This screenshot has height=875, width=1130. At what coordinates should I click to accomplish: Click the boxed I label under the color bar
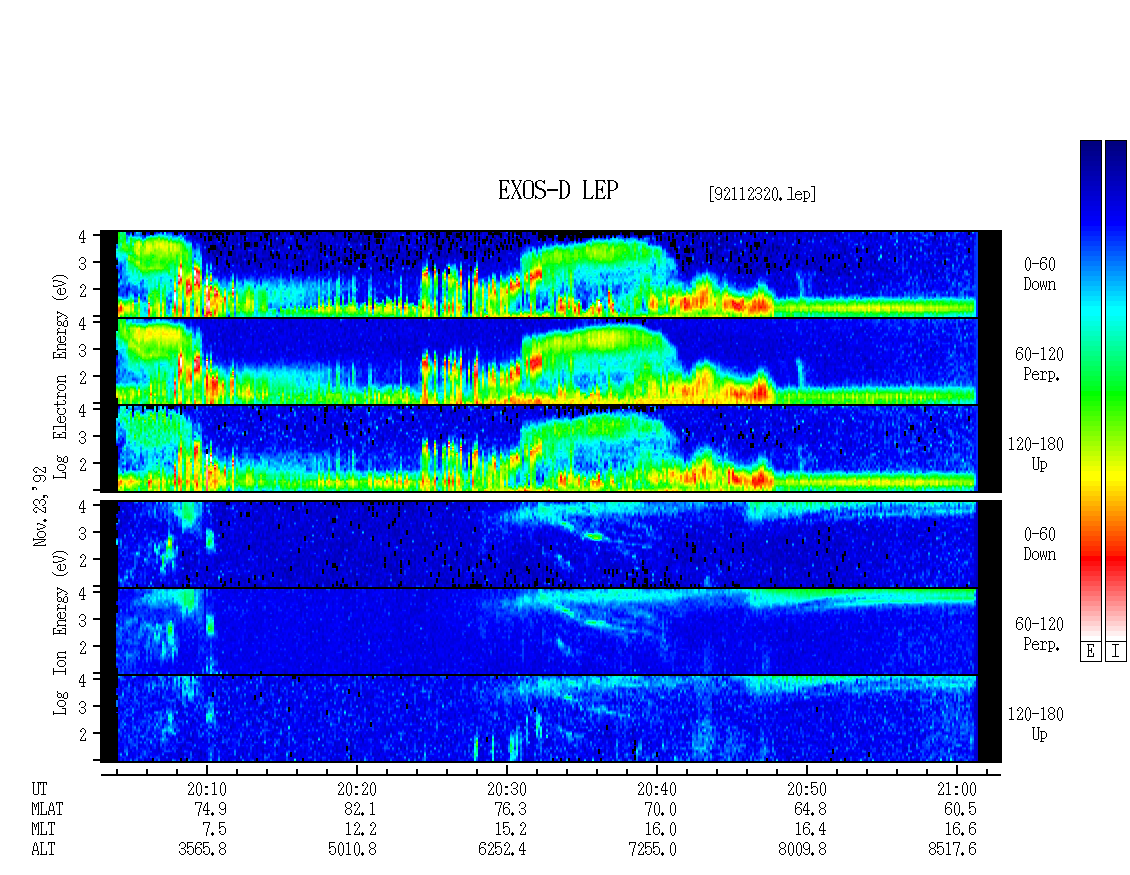point(1116,652)
